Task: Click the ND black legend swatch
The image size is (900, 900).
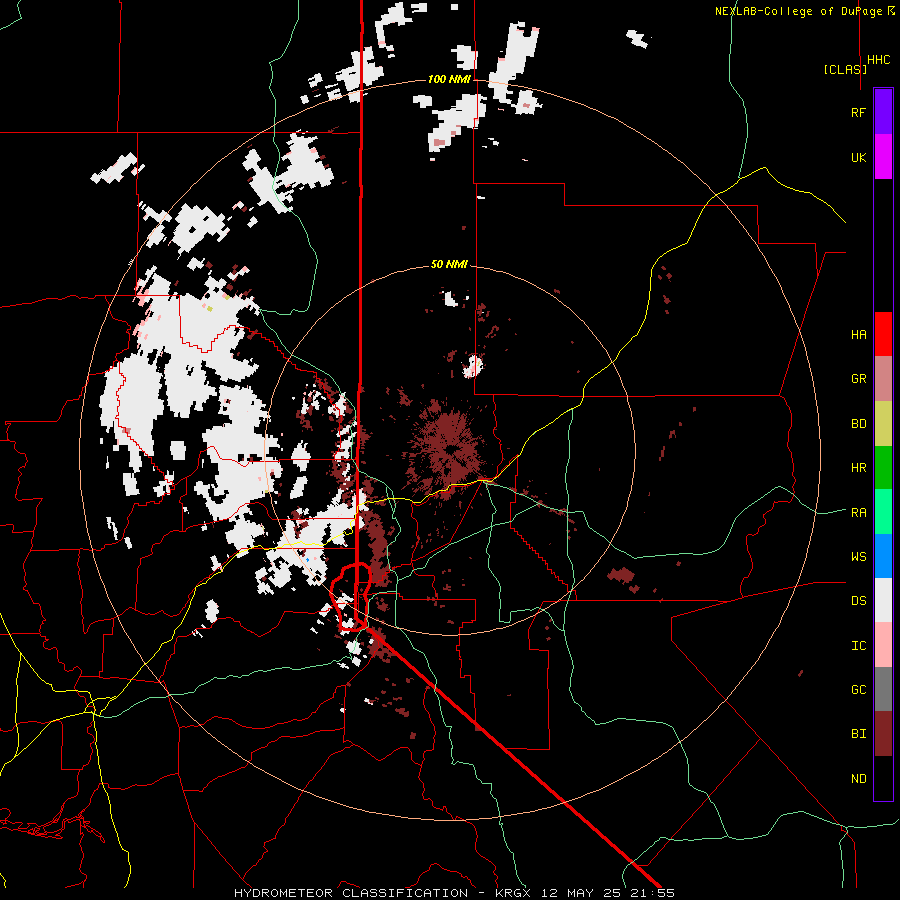Action: pyautogui.click(x=883, y=778)
